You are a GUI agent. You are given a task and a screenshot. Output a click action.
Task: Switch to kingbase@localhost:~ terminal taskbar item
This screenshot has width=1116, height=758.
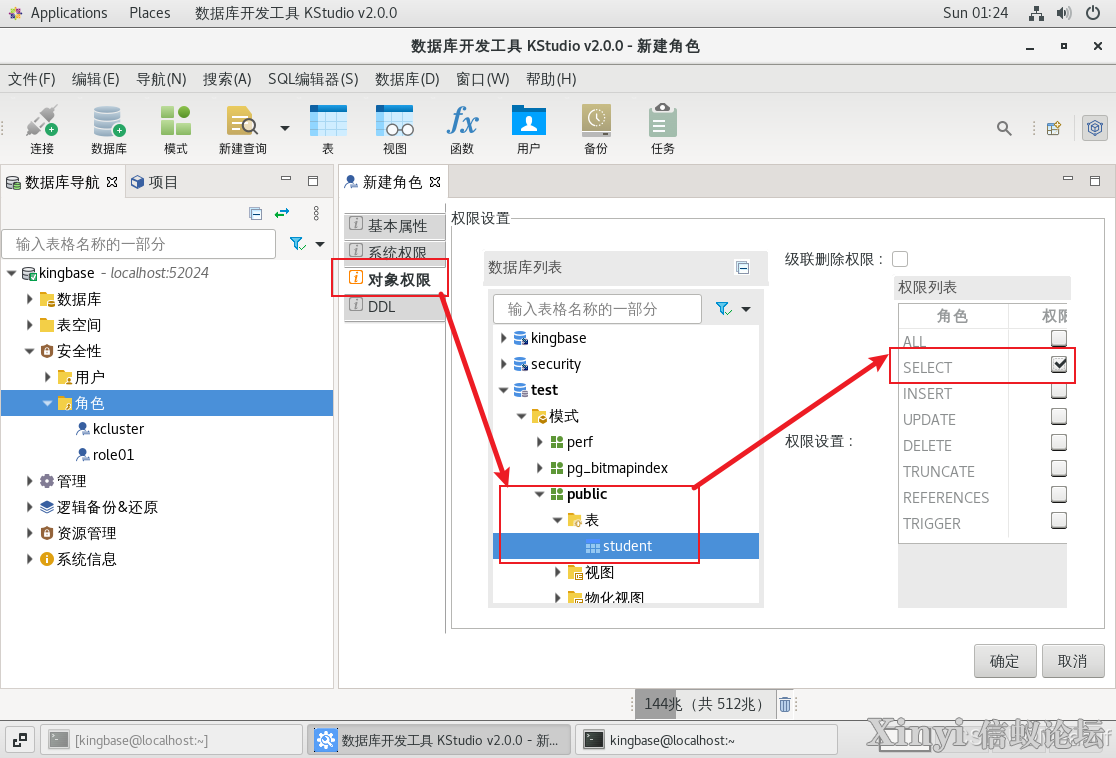click(706, 740)
